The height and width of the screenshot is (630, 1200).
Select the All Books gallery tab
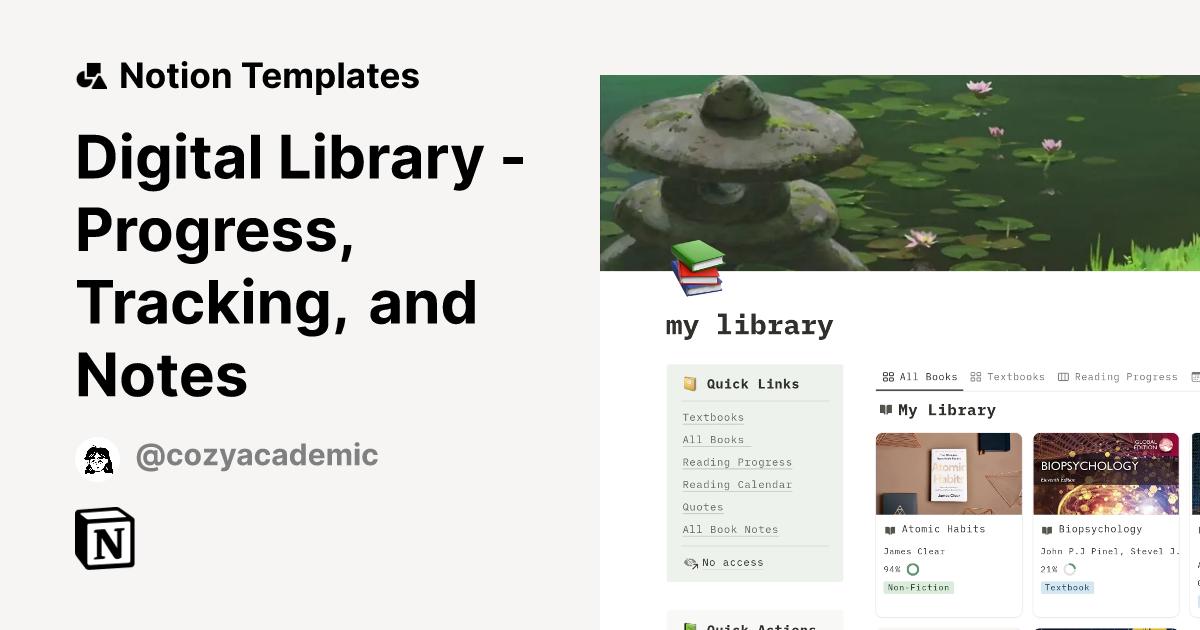(x=919, y=377)
